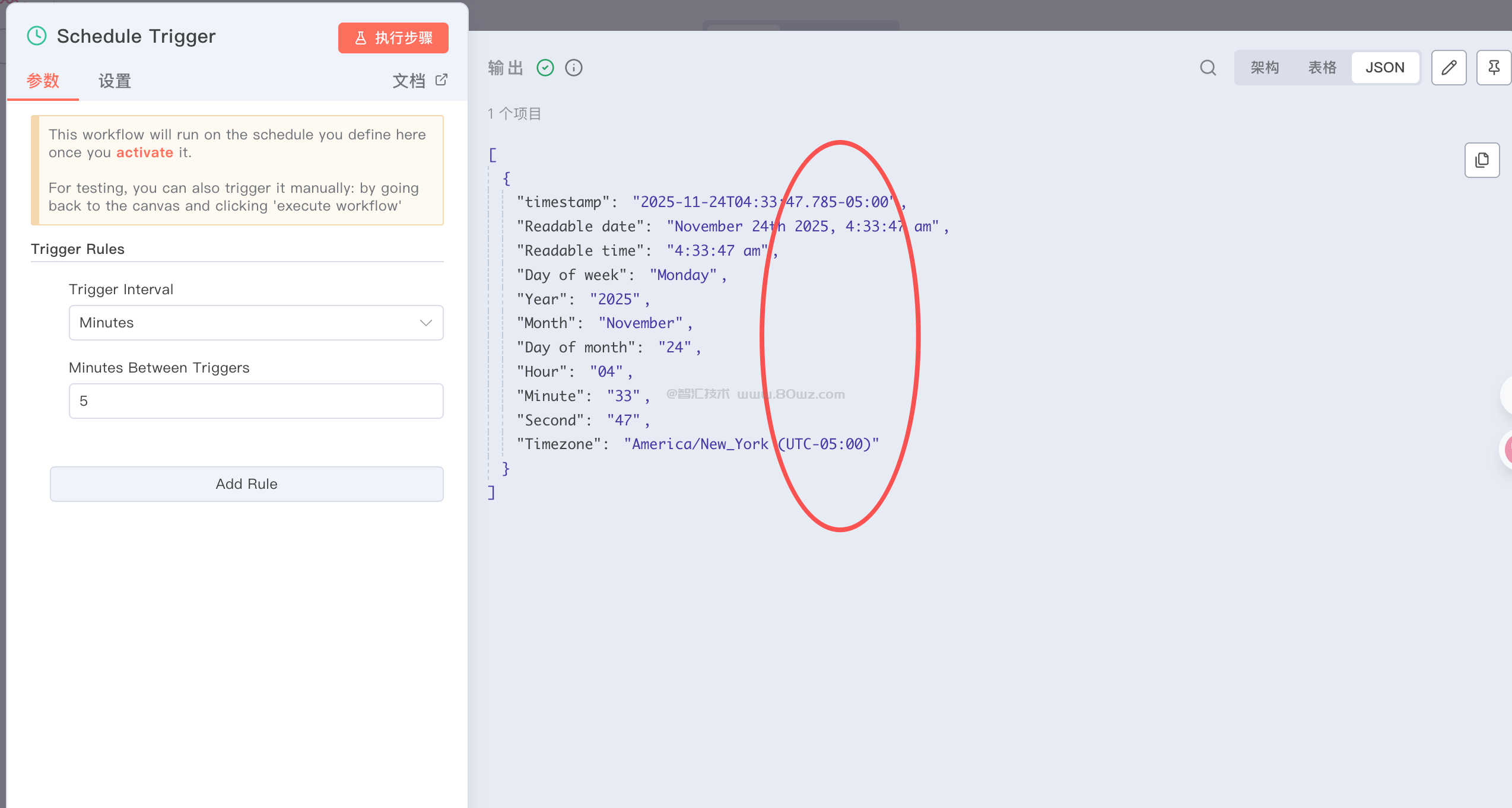Click the pencil edit output icon
1512x808 pixels.
pyautogui.click(x=1449, y=68)
